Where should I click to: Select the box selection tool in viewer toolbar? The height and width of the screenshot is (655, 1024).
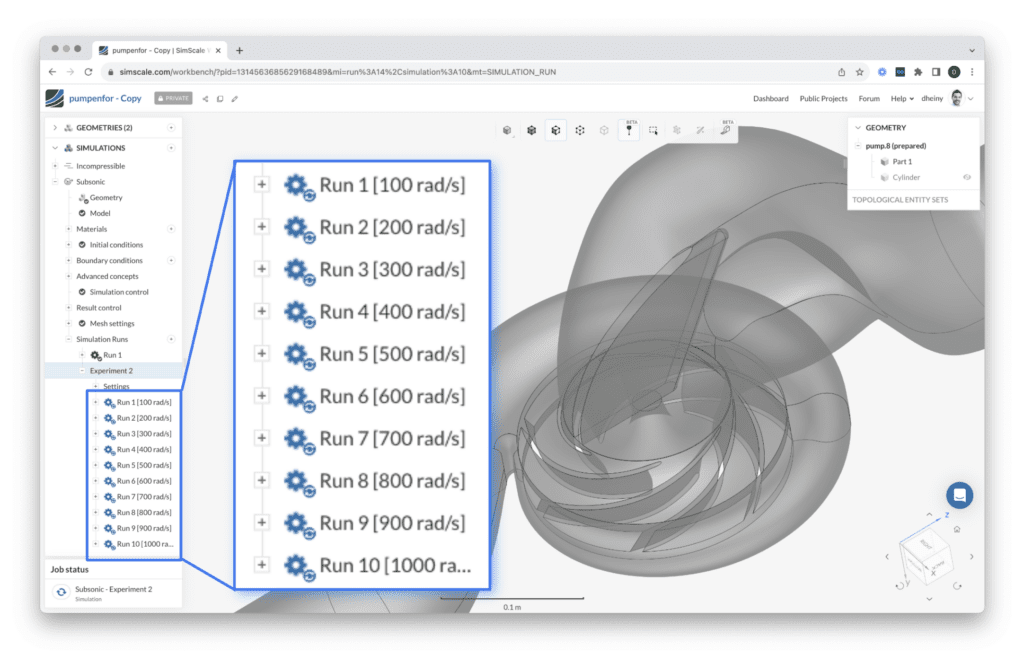653,130
